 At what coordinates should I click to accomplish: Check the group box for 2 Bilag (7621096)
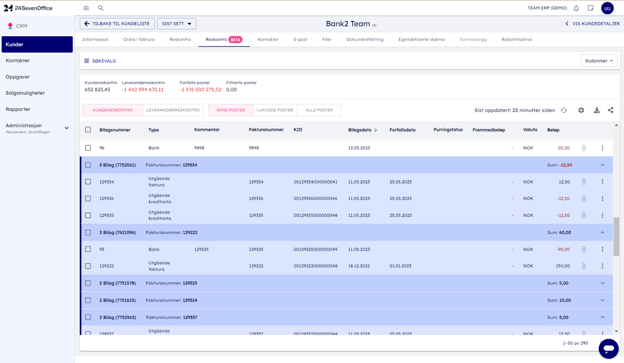click(88, 232)
